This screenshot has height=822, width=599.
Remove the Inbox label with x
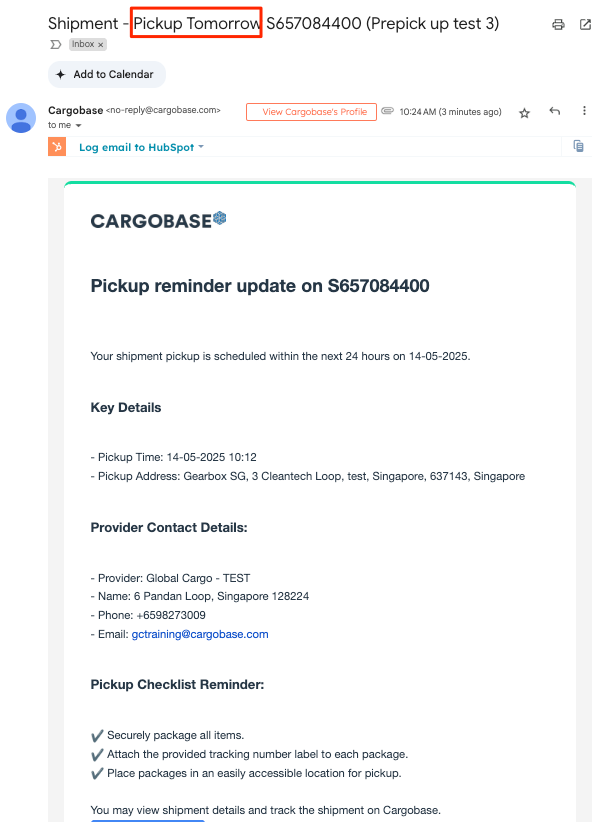coord(101,45)
